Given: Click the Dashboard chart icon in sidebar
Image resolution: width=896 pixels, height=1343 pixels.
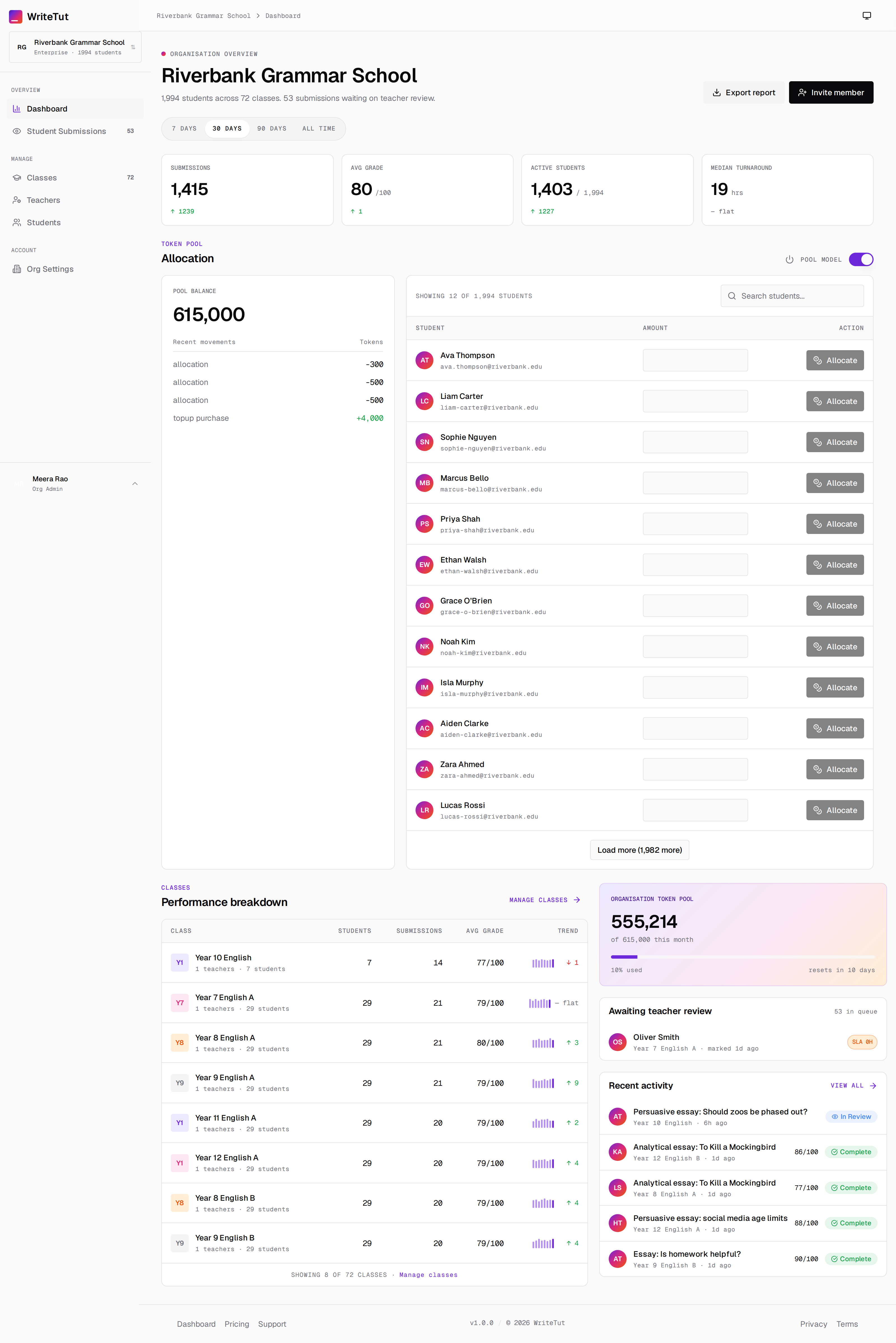Looking at the screenshot, I should 17,109.
